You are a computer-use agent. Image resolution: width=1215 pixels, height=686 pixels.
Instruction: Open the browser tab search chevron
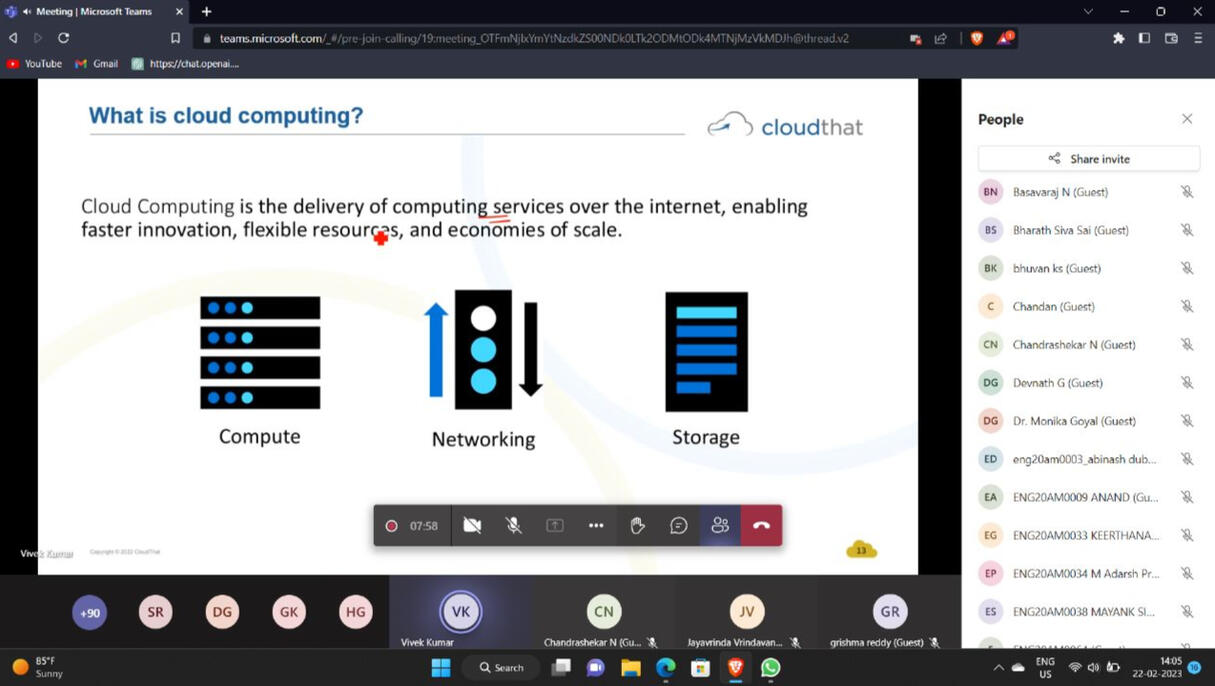1087,12
